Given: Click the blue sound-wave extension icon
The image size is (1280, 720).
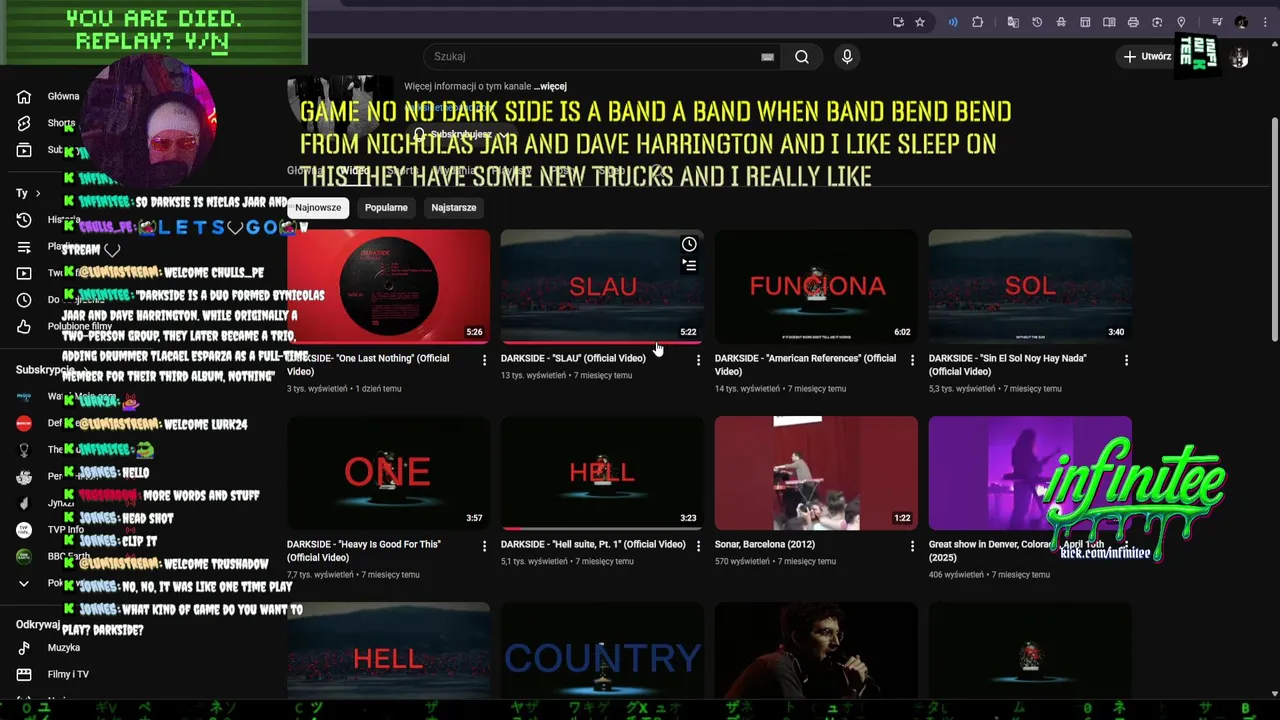Looking at the screenshot, I should click(x=953, y=22).
